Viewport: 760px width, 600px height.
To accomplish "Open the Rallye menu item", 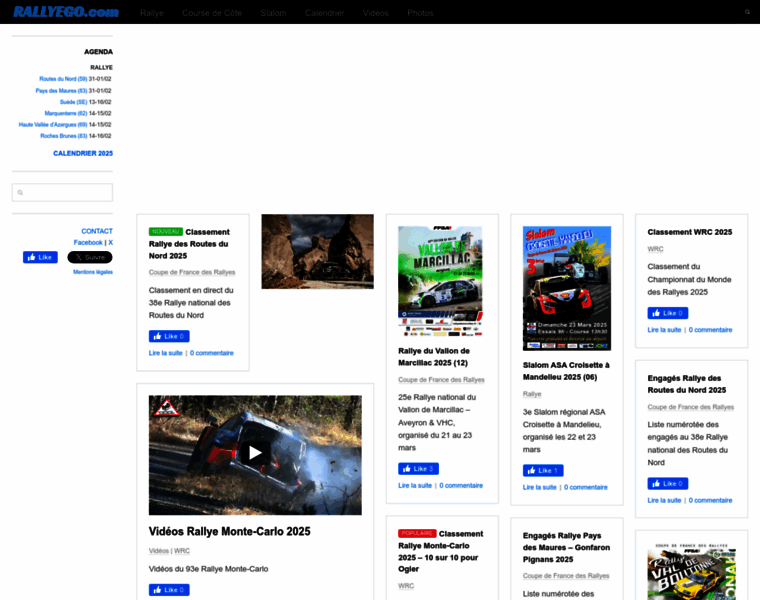I will [152, 13].
